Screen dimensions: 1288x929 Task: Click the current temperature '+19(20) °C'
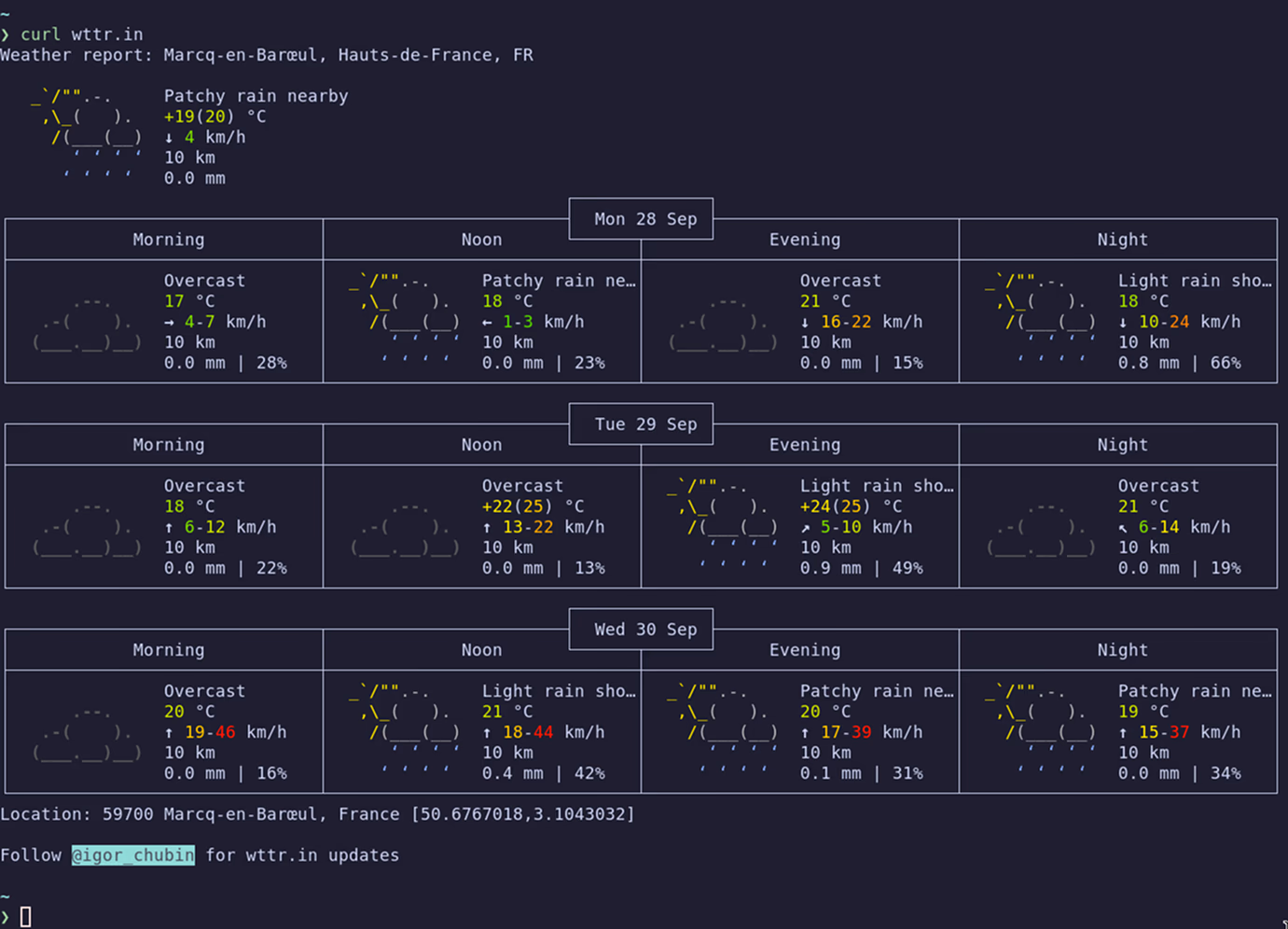(215, 117)
